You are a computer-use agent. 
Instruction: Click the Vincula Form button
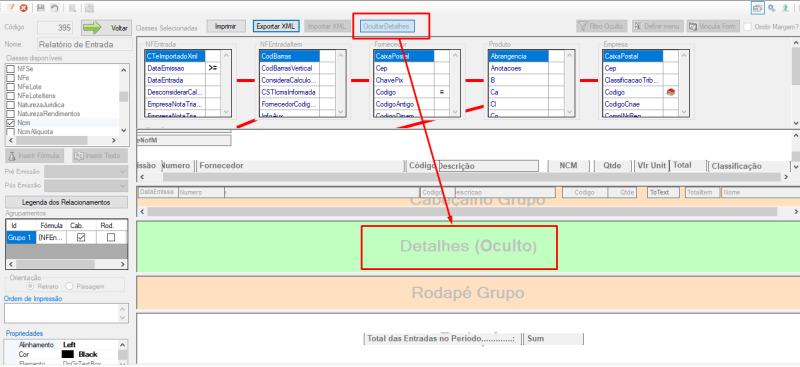[x=713, y=26]
